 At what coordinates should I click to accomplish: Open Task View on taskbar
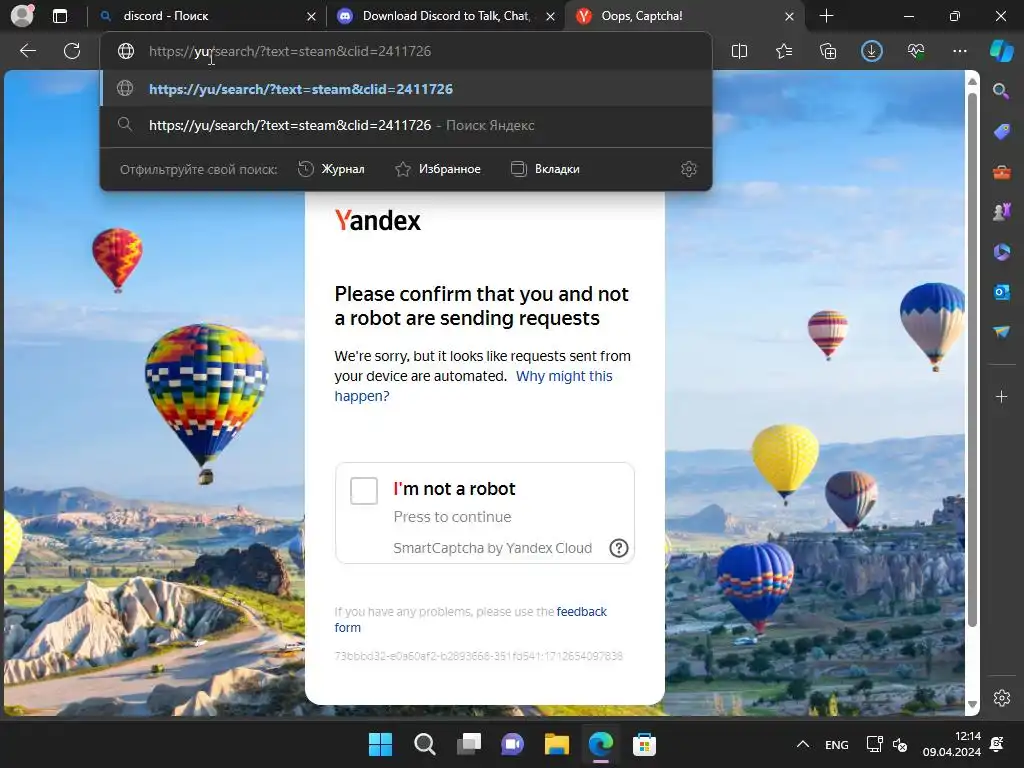tap(469, 744)
